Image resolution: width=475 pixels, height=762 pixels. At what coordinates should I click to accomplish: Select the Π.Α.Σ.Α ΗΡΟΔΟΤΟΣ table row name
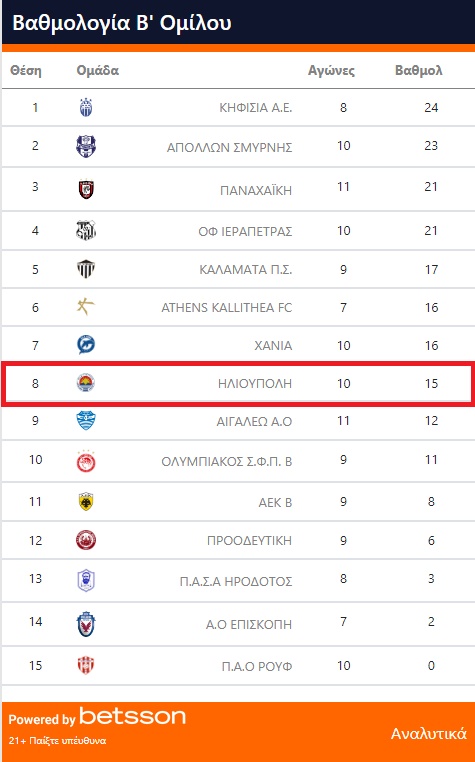[x=236, y=581]
